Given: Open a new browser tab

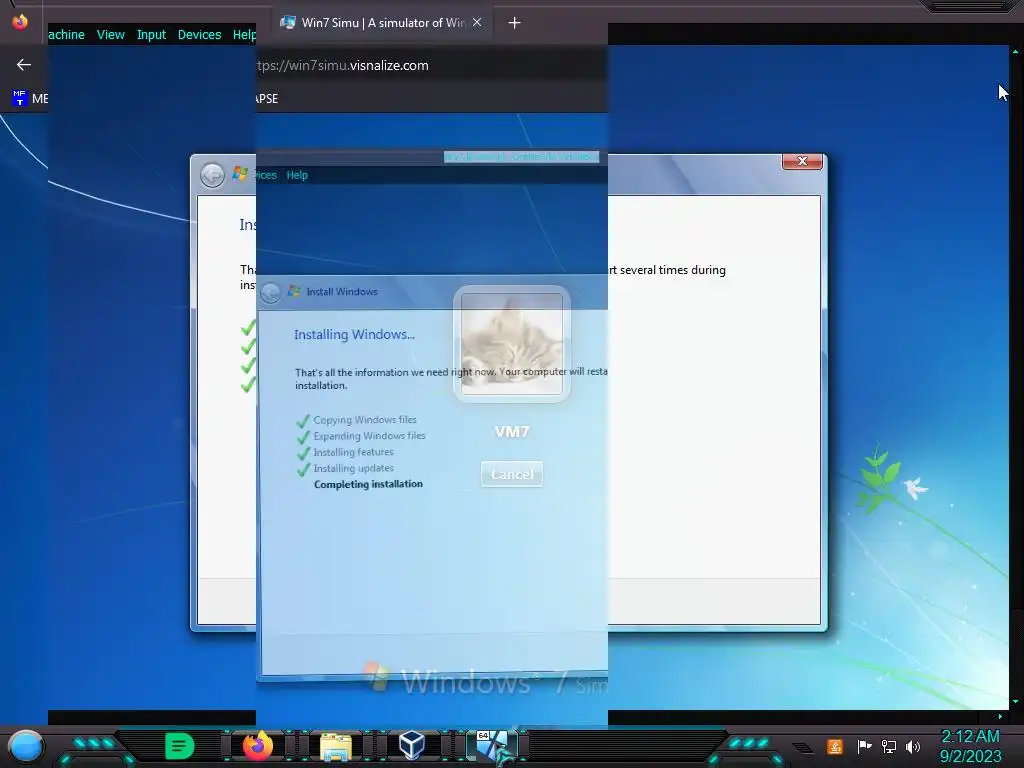Looking at the screenshot, I should 515,23.
